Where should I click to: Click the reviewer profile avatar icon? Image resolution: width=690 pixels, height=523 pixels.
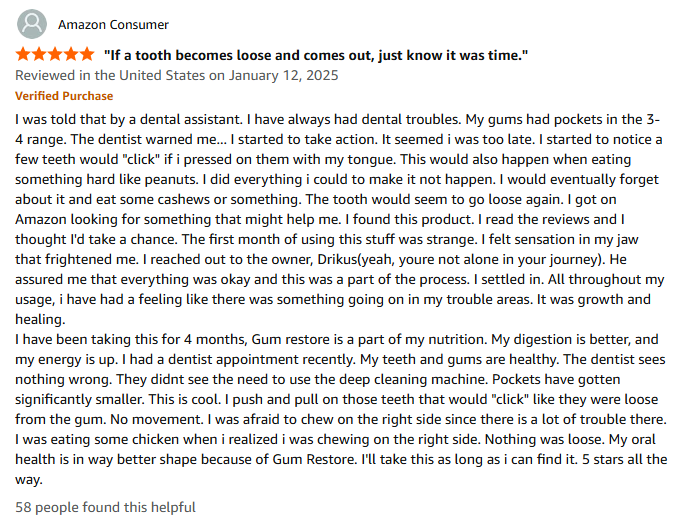click(x=32, y=24)
